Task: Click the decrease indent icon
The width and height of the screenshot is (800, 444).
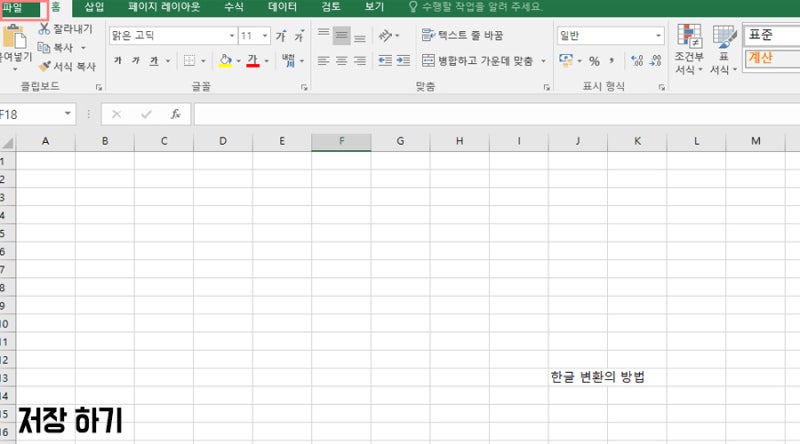Action: 385,61
